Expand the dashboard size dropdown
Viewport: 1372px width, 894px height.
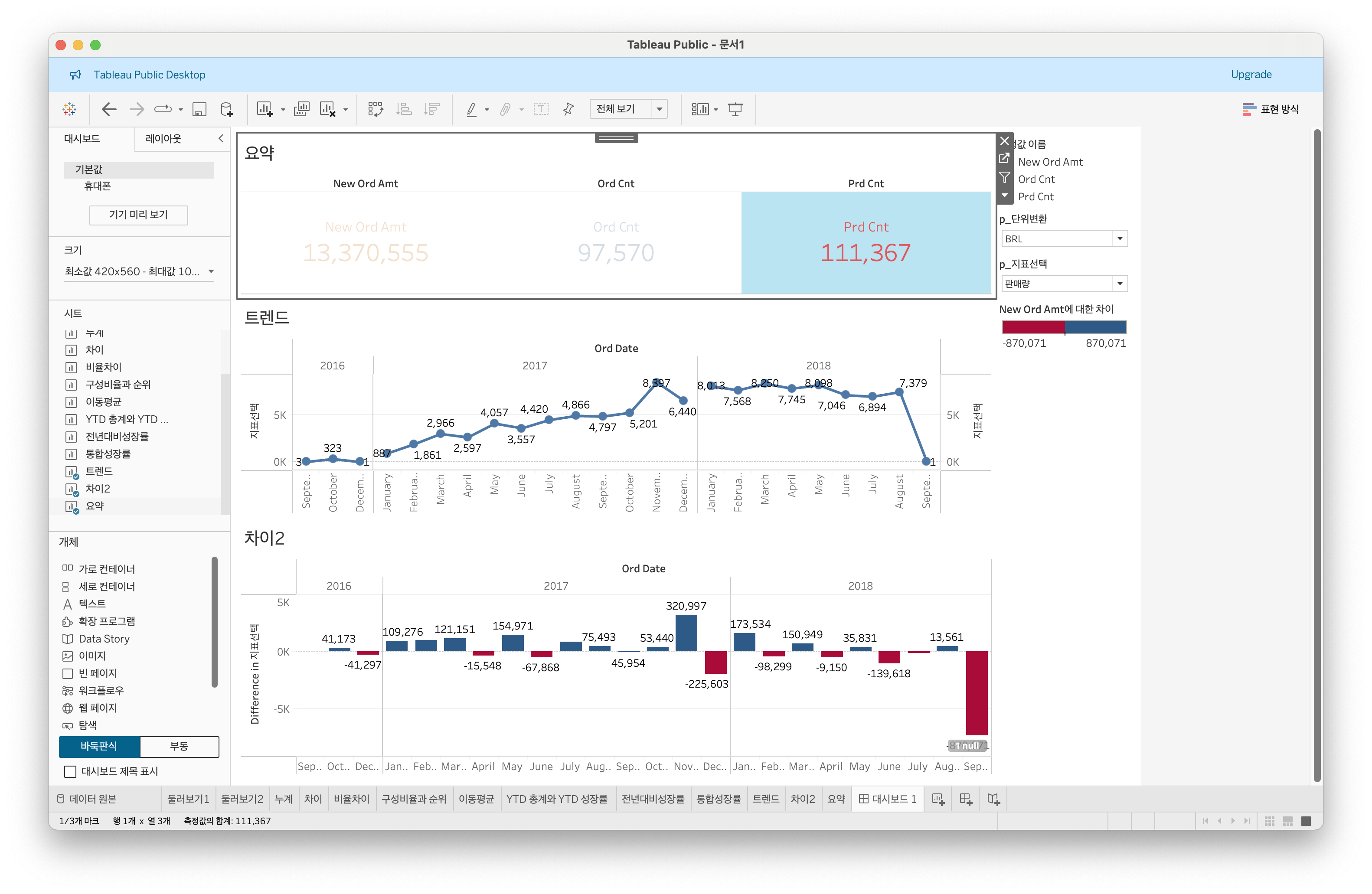click(211, 271)
